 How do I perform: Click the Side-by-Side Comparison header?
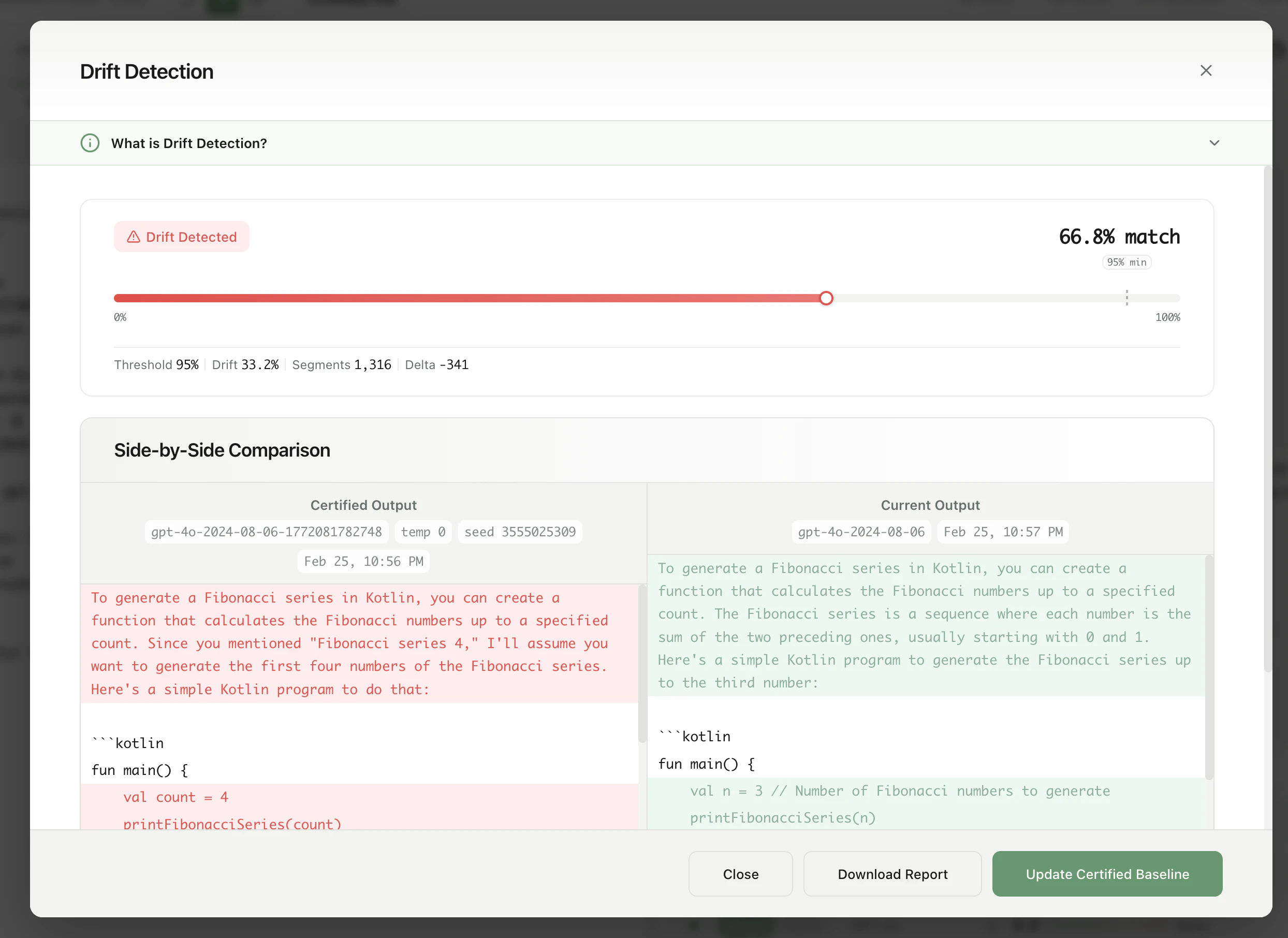222,450
